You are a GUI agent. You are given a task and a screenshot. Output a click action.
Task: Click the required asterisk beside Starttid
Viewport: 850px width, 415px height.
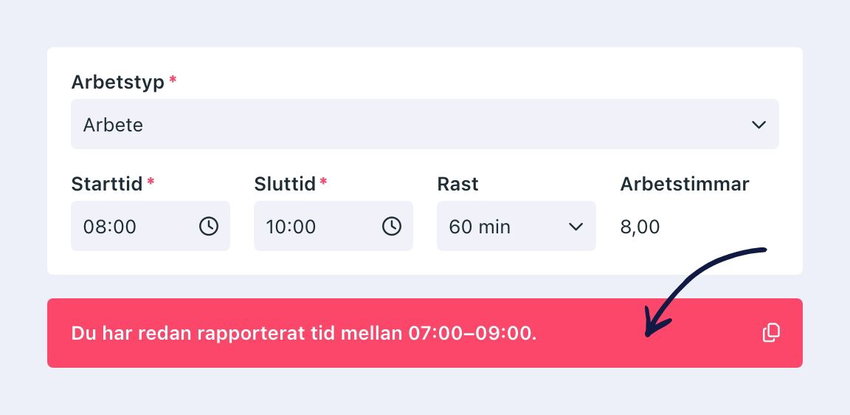(x=151, y=181)
